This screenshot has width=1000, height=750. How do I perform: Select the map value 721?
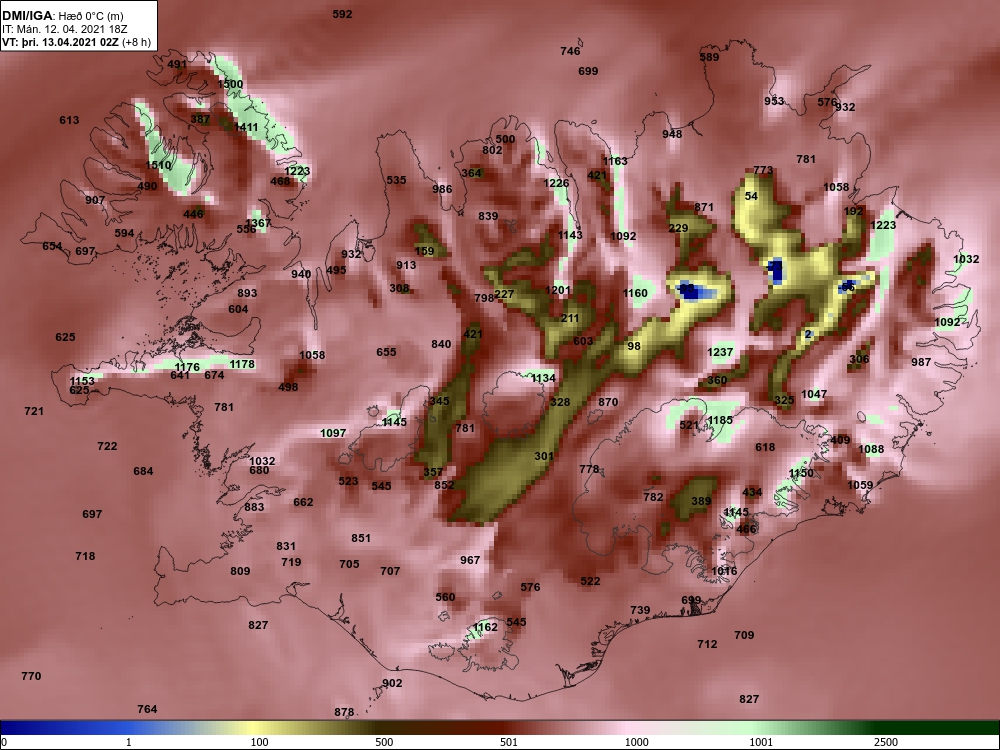click(34, 411)
